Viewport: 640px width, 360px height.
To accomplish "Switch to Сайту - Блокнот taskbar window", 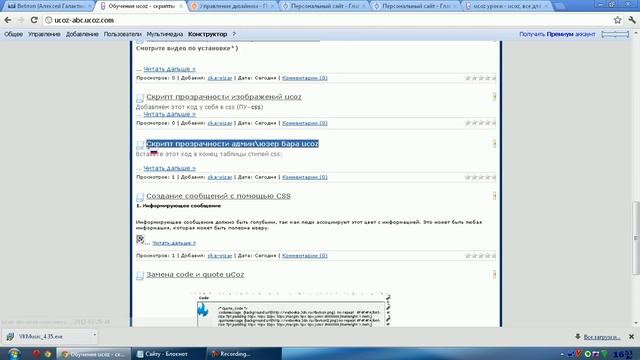I will 169,354.
